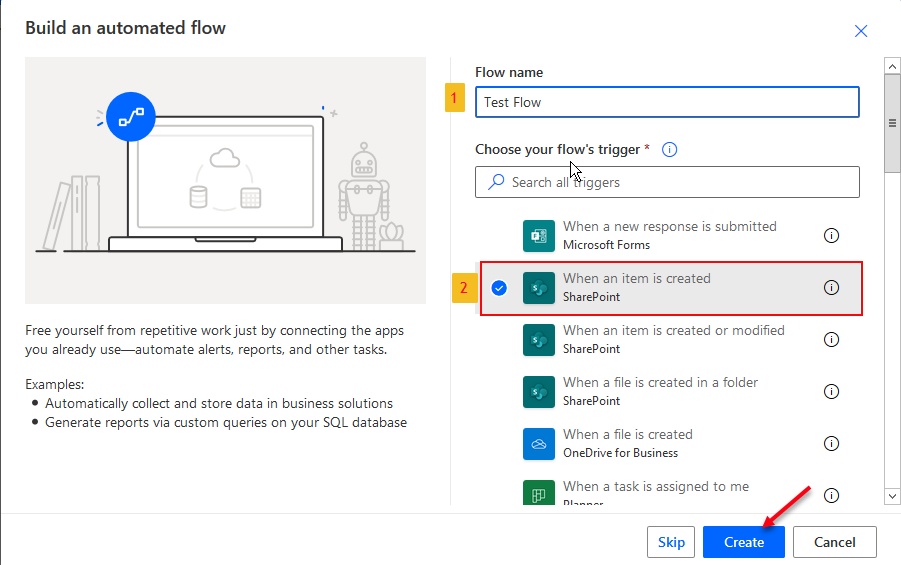This screenshot has height=565, width=901.
Task: Click SharePoint icon for item created or modified
Action: click(x=538, y=340)
